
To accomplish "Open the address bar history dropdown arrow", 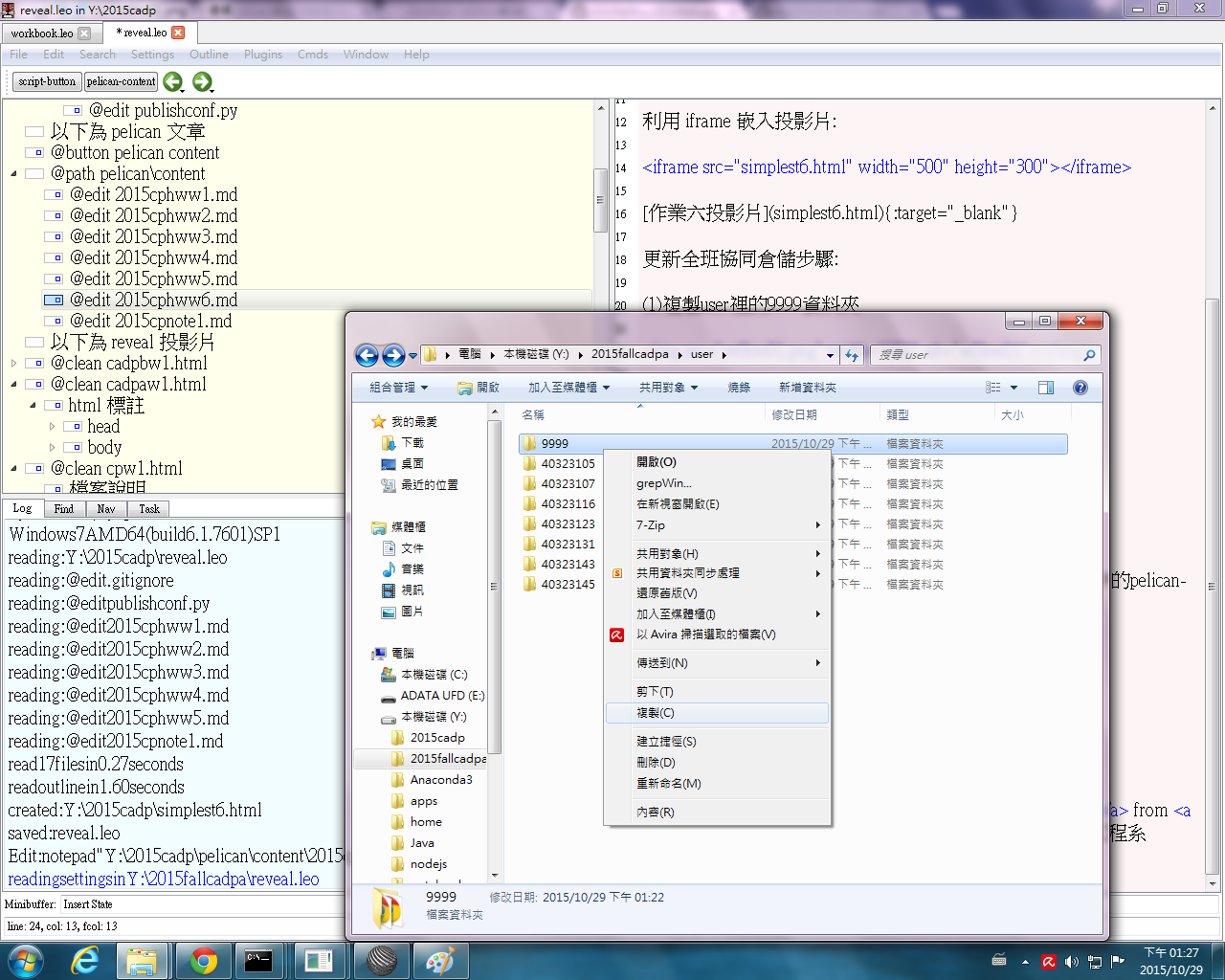I will pos(830,355).
